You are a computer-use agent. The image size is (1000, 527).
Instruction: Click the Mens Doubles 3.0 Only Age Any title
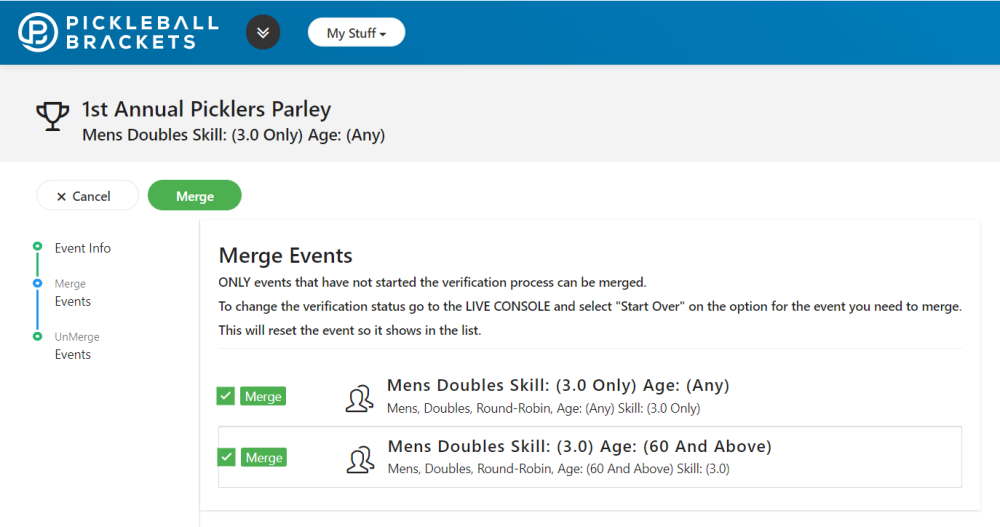[558, 385]
